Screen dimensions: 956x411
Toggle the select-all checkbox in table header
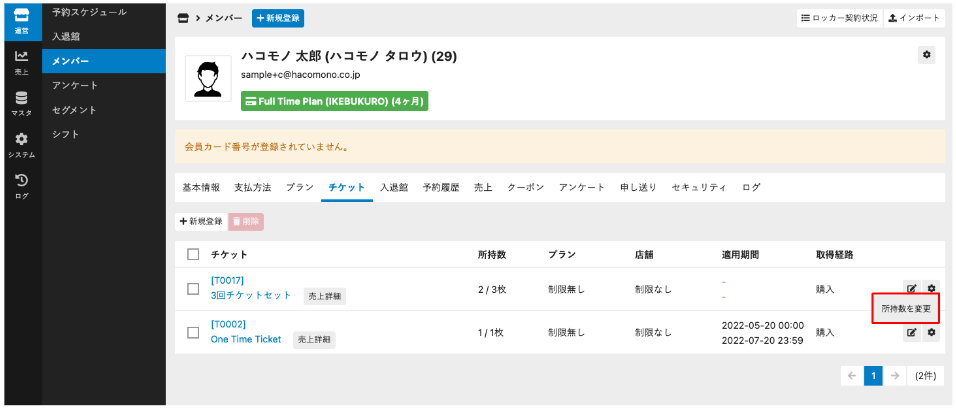[x=194, y=255]
